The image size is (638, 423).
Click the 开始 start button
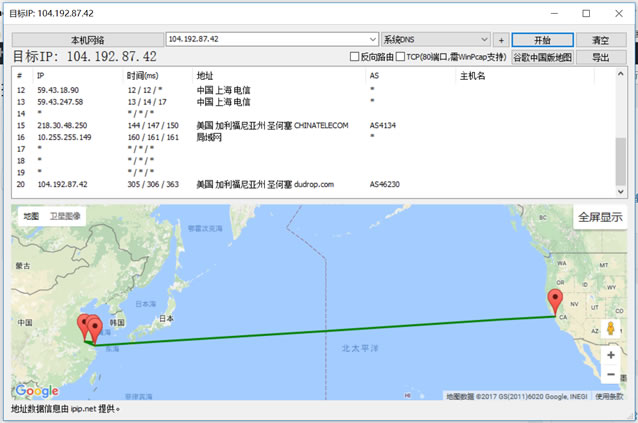point(542,40)
